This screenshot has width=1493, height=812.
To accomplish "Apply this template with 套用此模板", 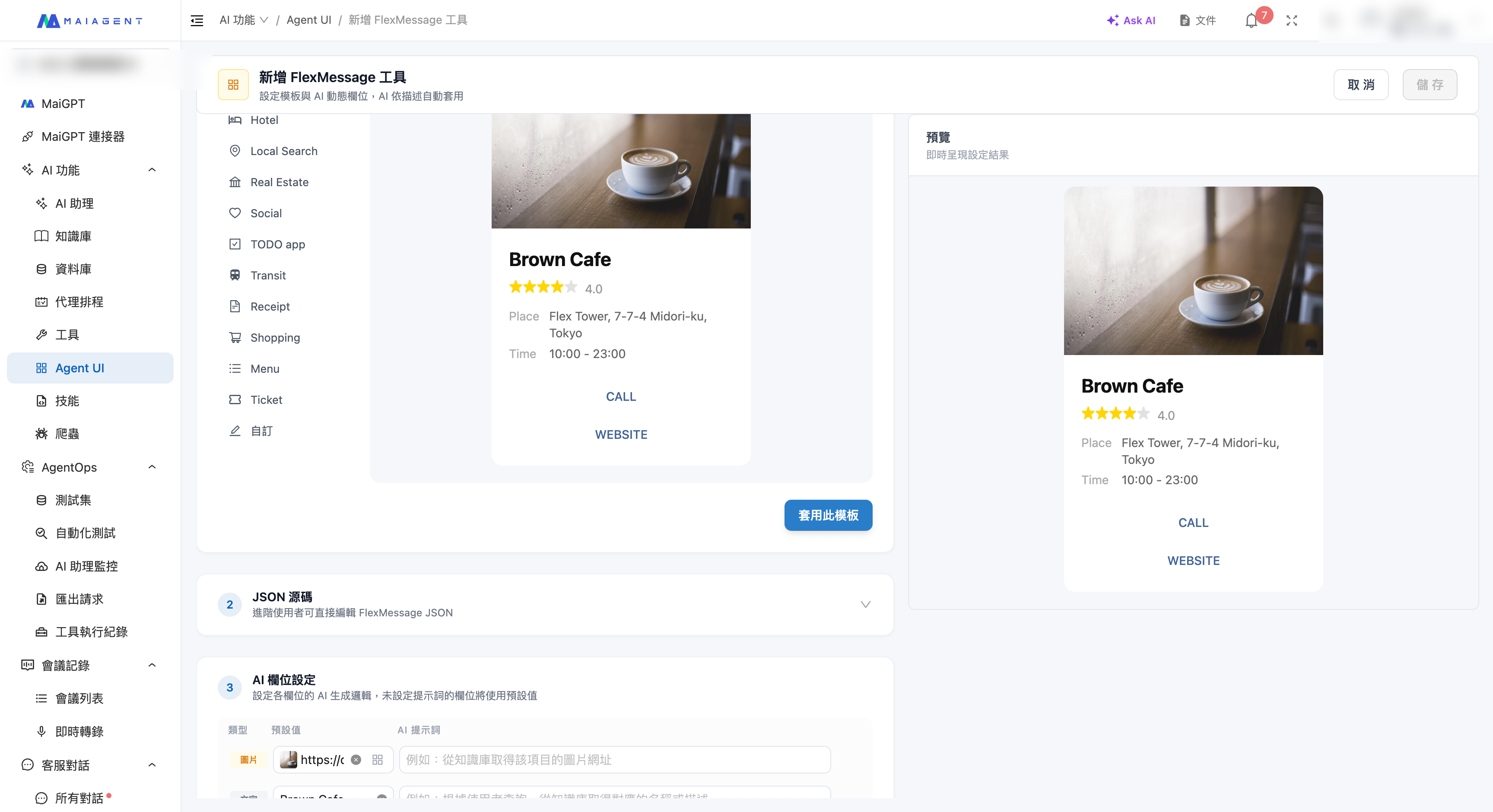I will point(828,515).
